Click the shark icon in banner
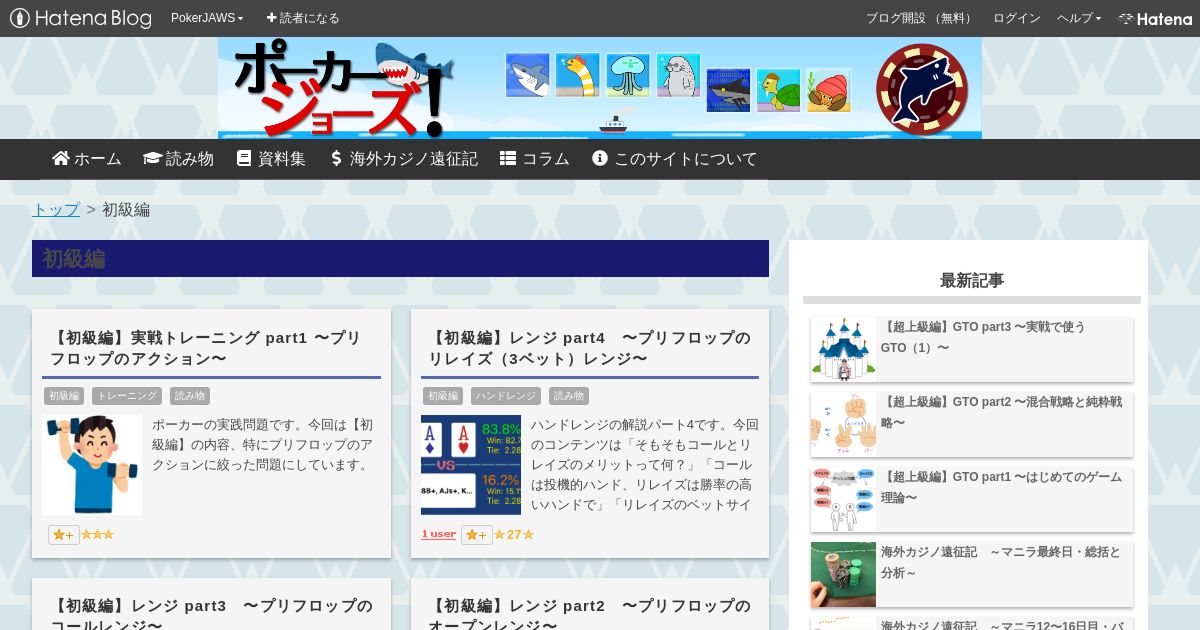 pyautogui.click(x=527, y=75)
